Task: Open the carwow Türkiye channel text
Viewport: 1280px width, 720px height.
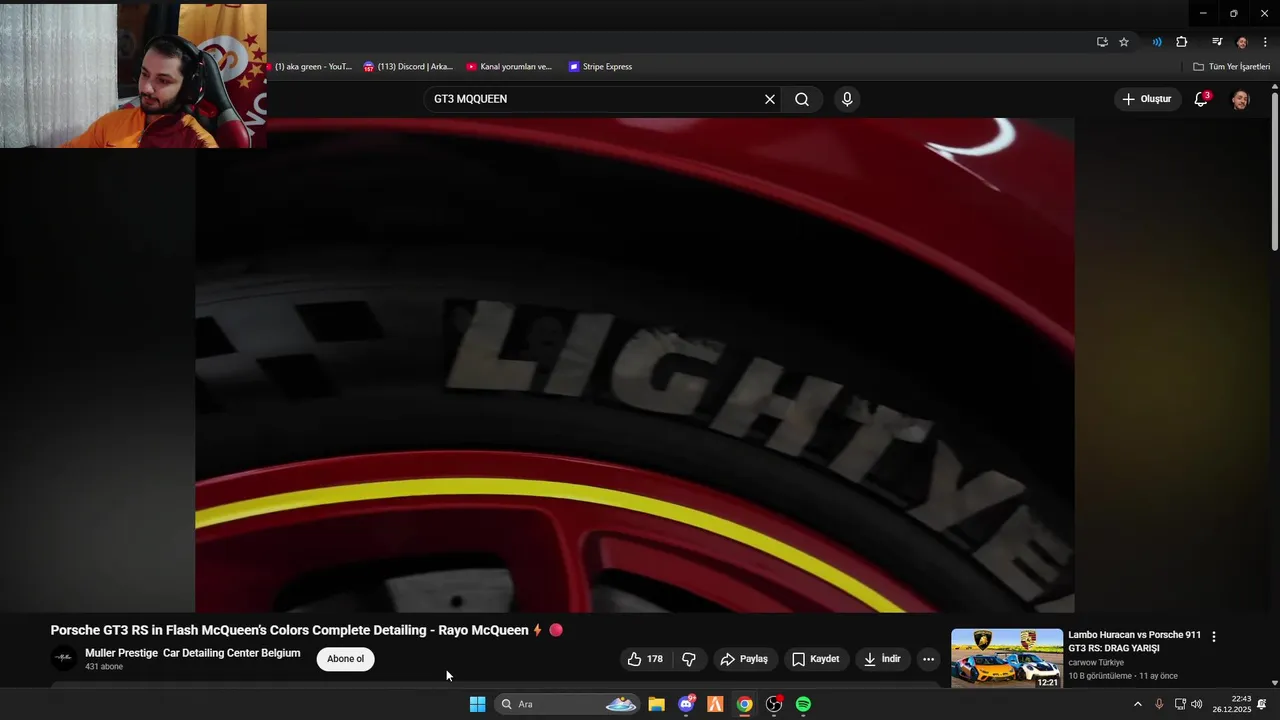Action: [1096, 663]
